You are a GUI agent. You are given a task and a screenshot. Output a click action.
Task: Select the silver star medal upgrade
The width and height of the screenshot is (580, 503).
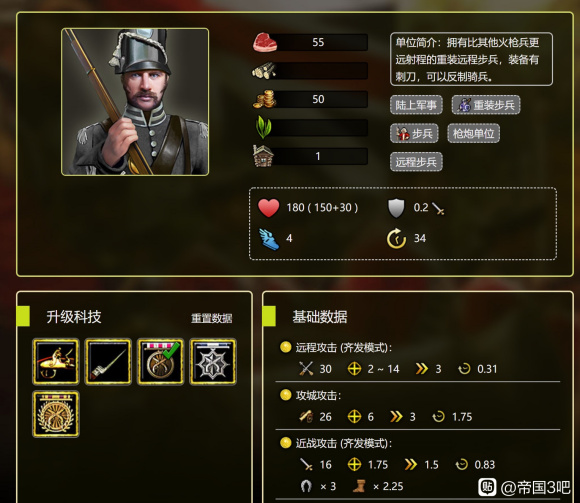[x=213, y=362]
